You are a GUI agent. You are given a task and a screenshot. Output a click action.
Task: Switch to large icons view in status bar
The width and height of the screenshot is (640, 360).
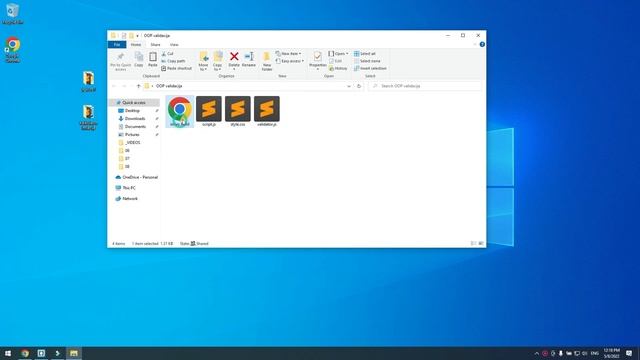(x=481, y=243)
